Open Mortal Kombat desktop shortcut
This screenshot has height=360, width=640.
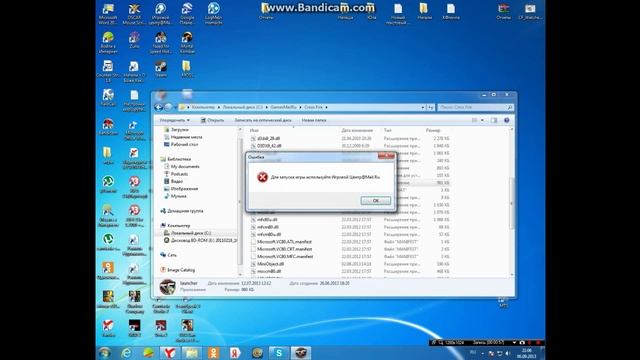187,43
